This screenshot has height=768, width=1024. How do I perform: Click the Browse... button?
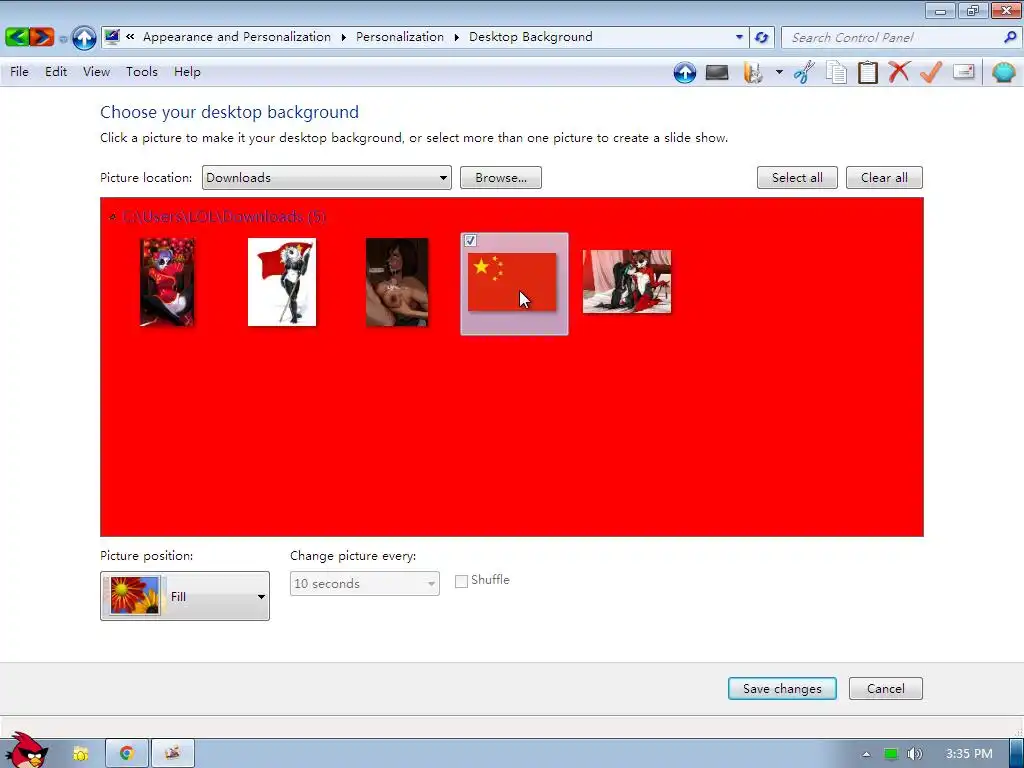click(501, 178)
